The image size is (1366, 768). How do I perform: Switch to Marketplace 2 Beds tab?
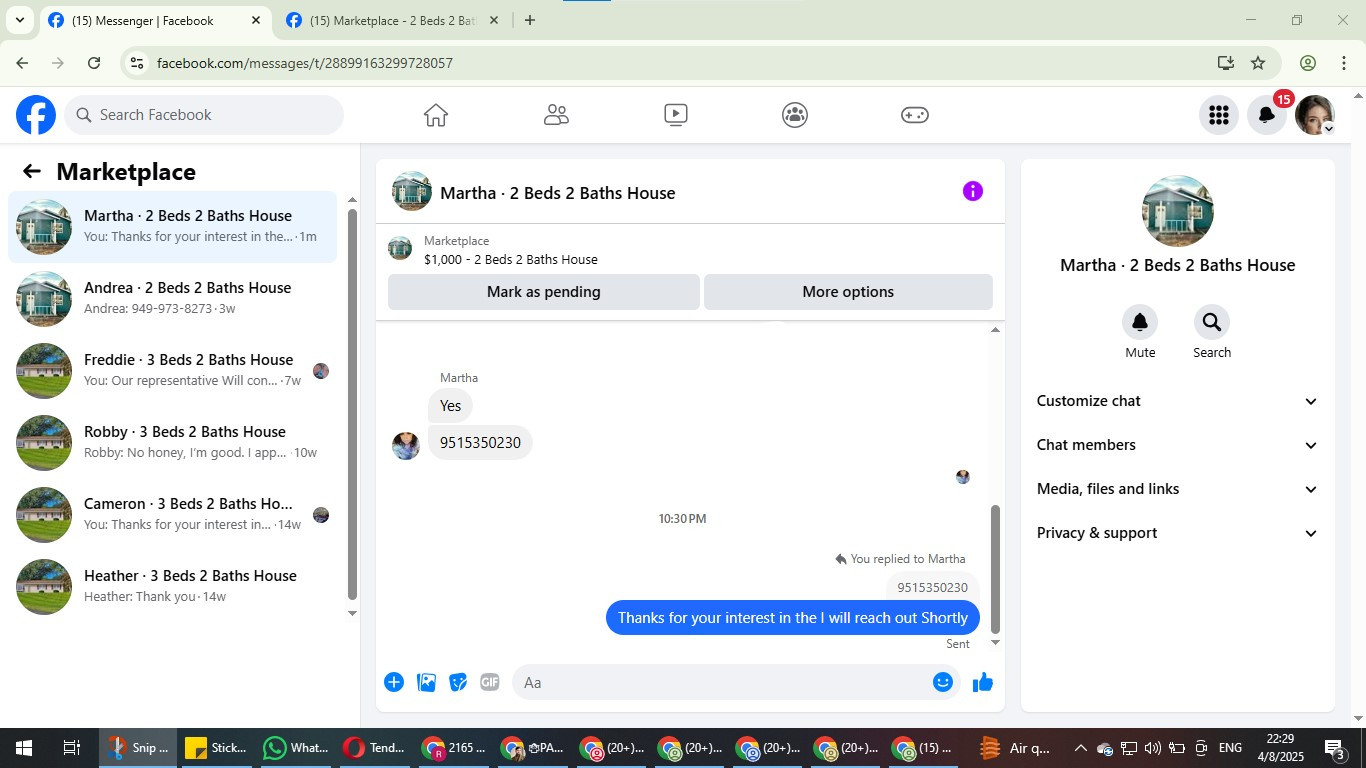pos(393,20)
